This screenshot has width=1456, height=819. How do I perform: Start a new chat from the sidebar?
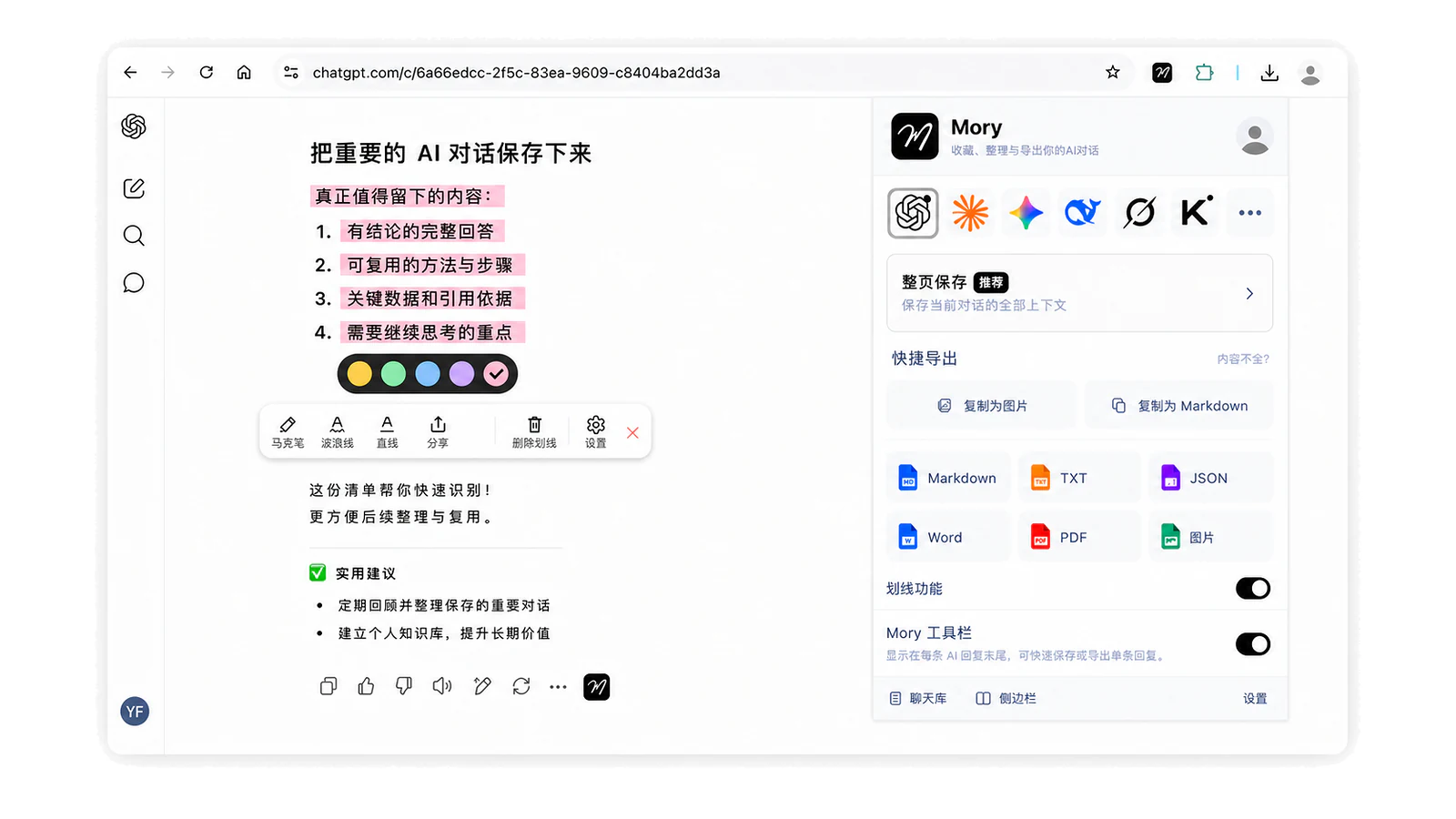[x=134, y=188]
